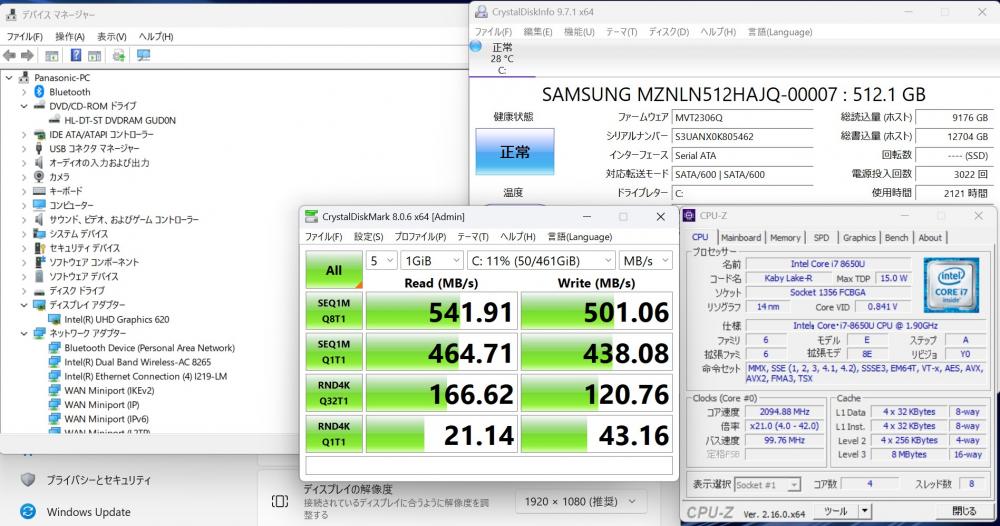Click the Bluetooth category icon
Screen dimensions: 1000x526
pyautogui.click(x=40, y=92)
